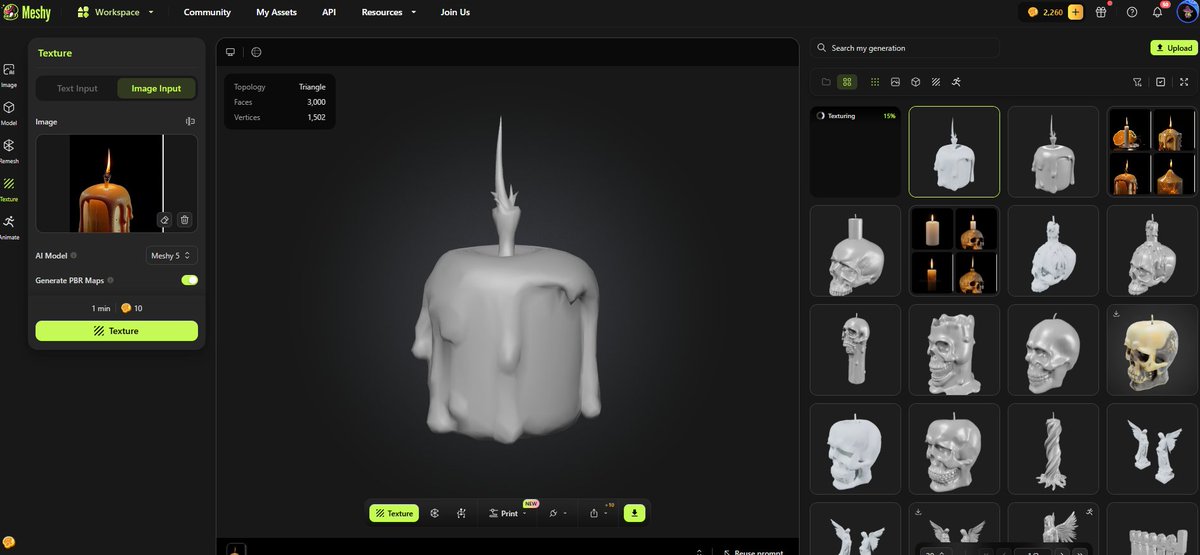Viewport: 1200px width, 555px height.
Task: Click info icon next to AI Model
Action: 74,255
